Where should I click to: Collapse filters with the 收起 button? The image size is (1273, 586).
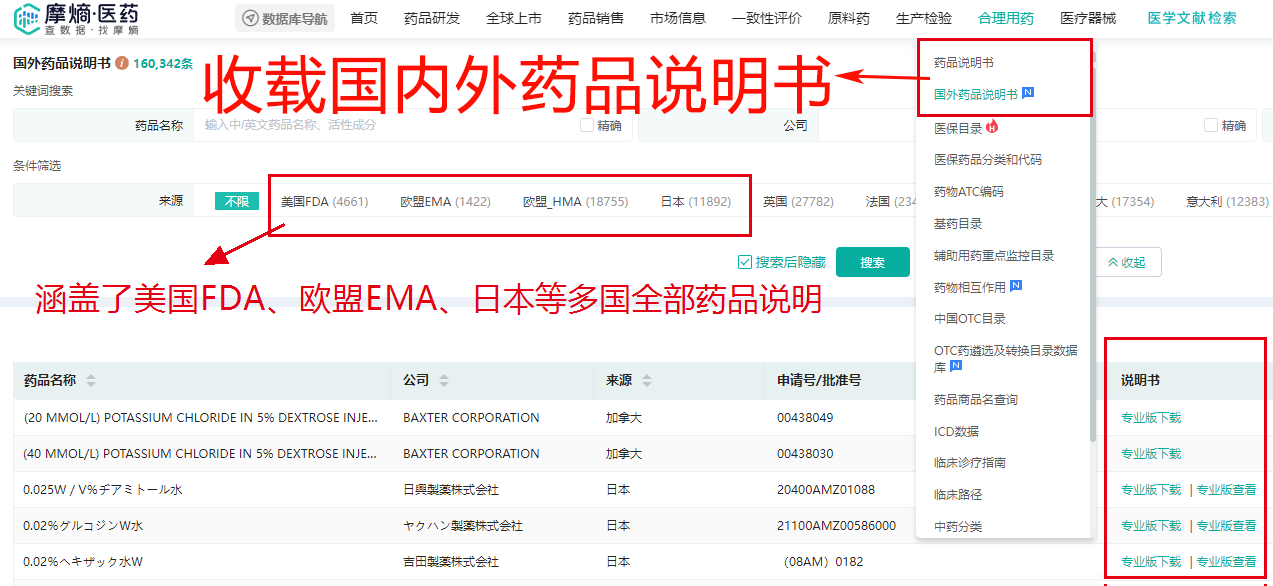pyautogui.click(x=1127, y=262)
